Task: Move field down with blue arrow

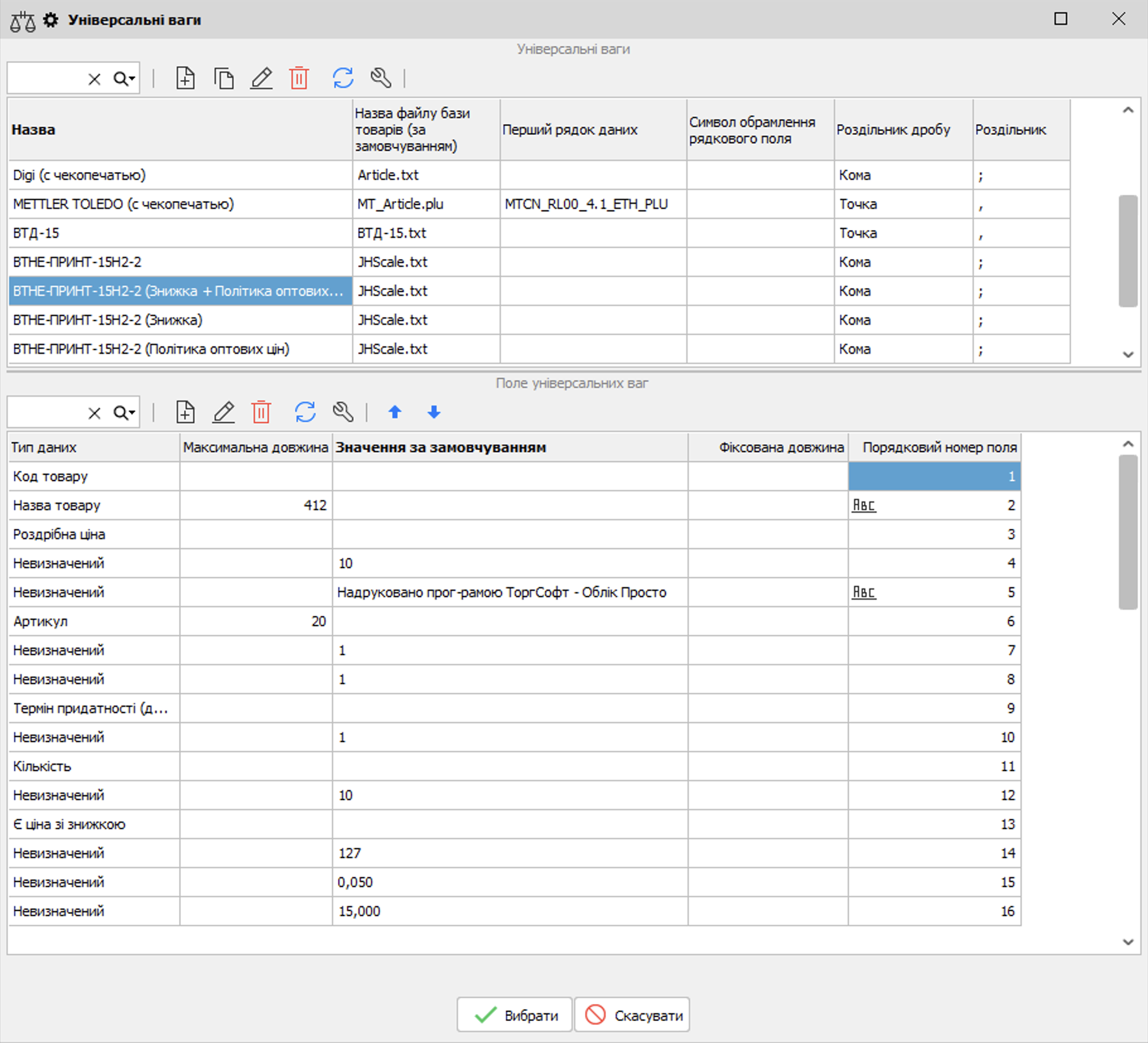Action: (433, 412)
